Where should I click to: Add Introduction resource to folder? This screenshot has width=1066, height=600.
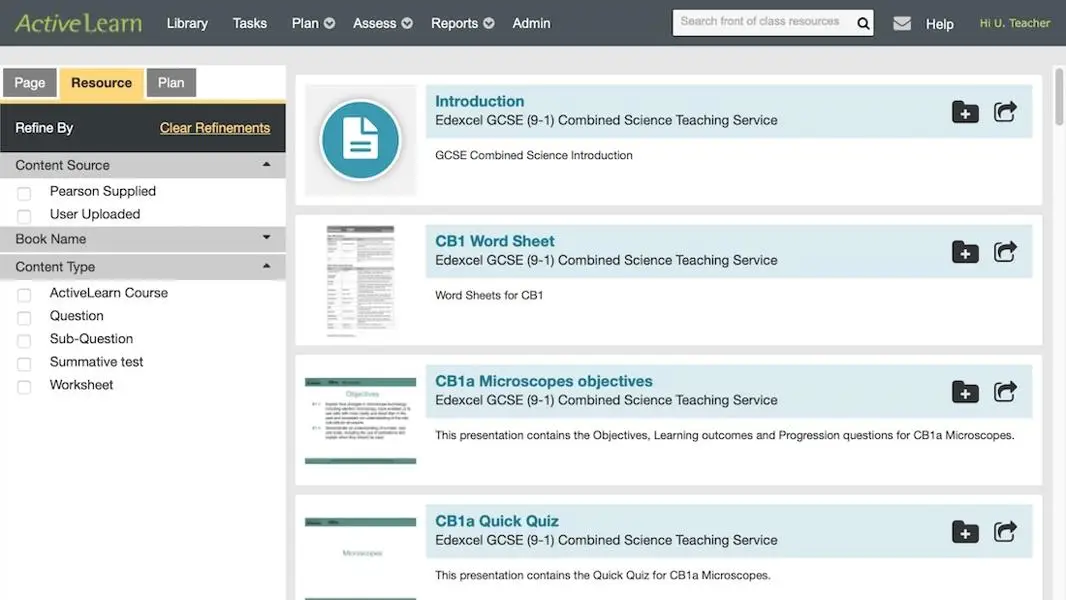coord(965,111)
